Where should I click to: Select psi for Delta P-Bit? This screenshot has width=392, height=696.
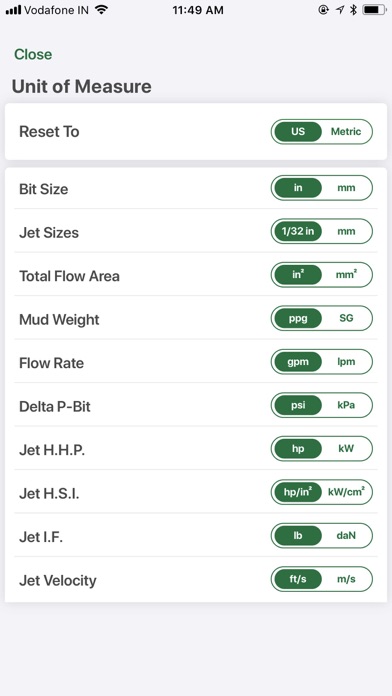(298, 405)
